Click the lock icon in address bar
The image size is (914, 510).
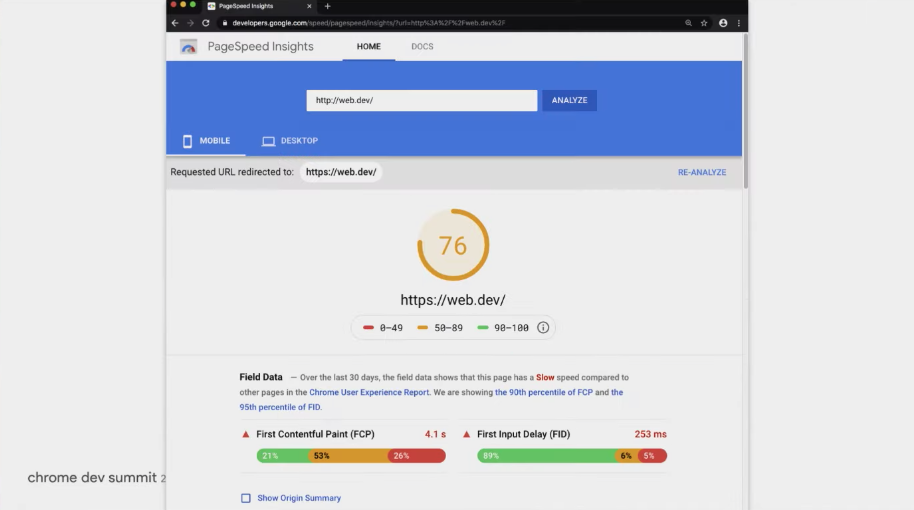point(224,23)
